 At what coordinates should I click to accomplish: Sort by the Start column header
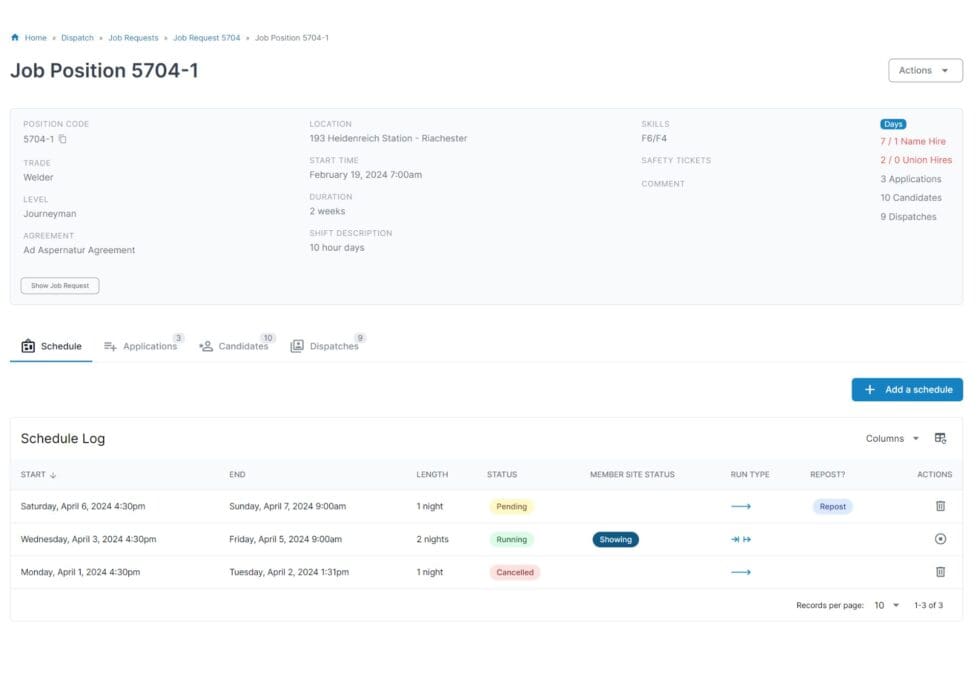35,474
